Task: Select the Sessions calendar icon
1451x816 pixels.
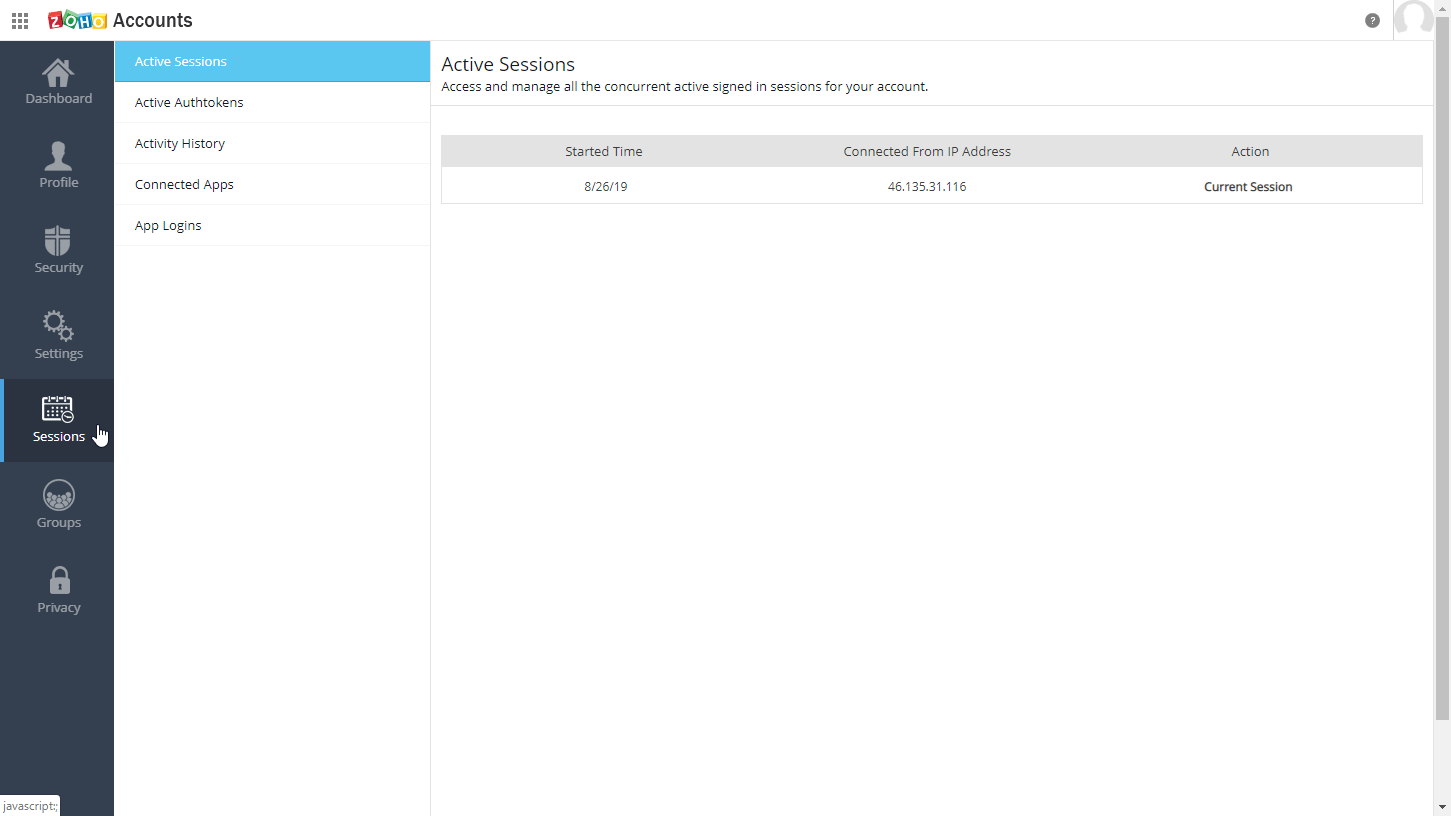Action: (58, 409)
